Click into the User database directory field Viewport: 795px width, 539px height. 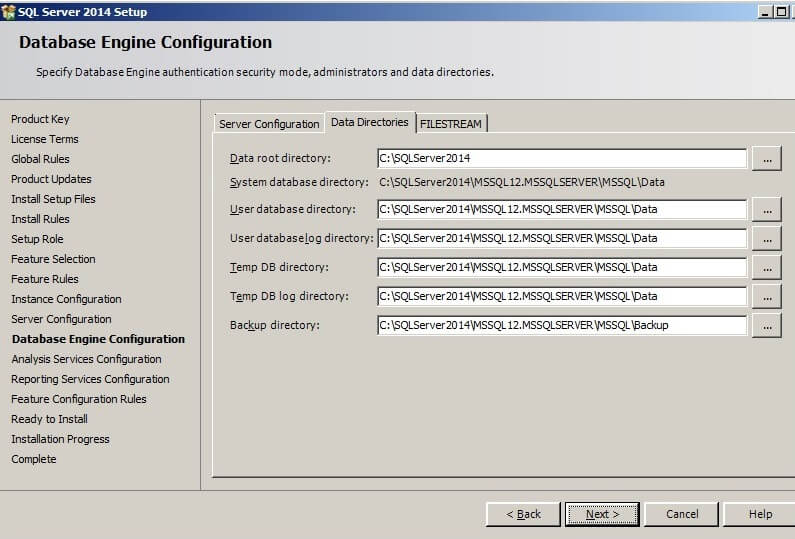tap(561, 209)
